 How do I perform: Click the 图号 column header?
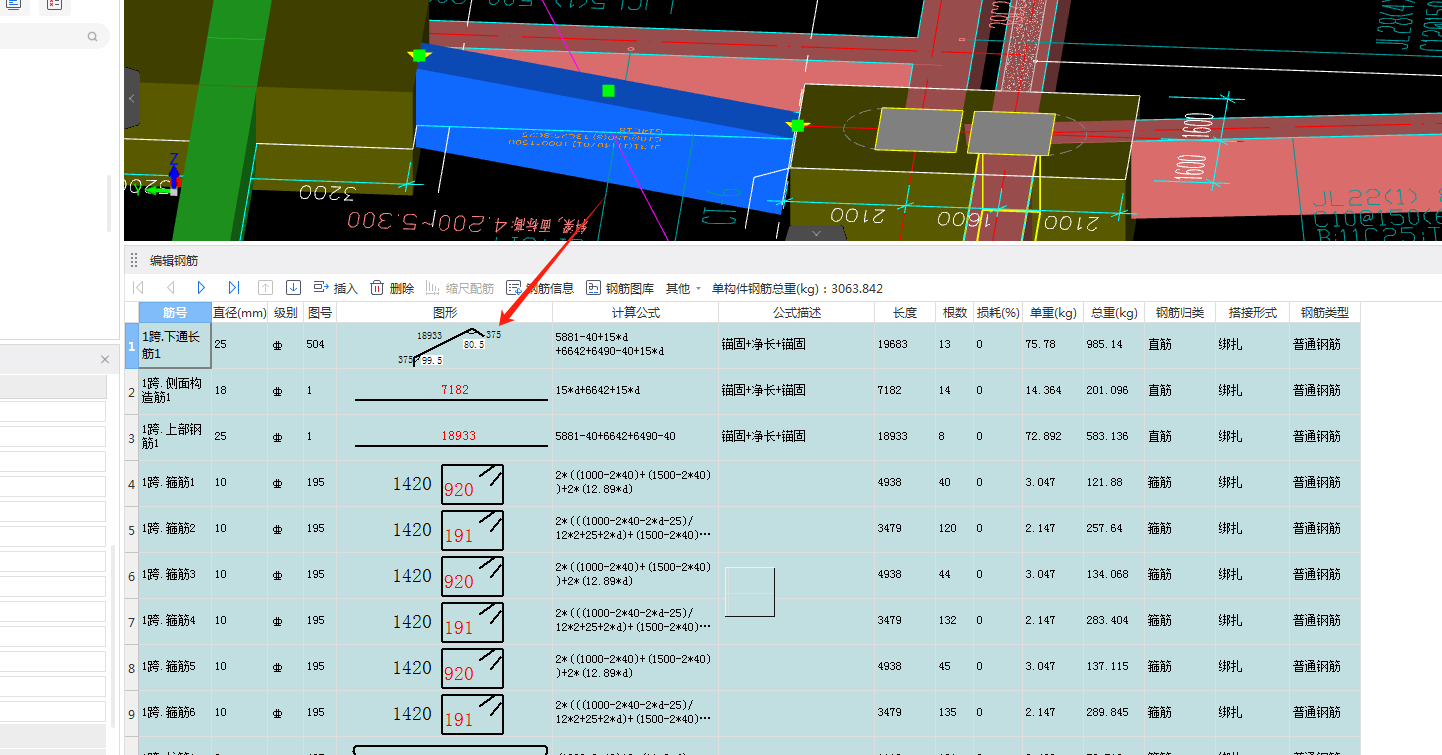pos(320,312)
